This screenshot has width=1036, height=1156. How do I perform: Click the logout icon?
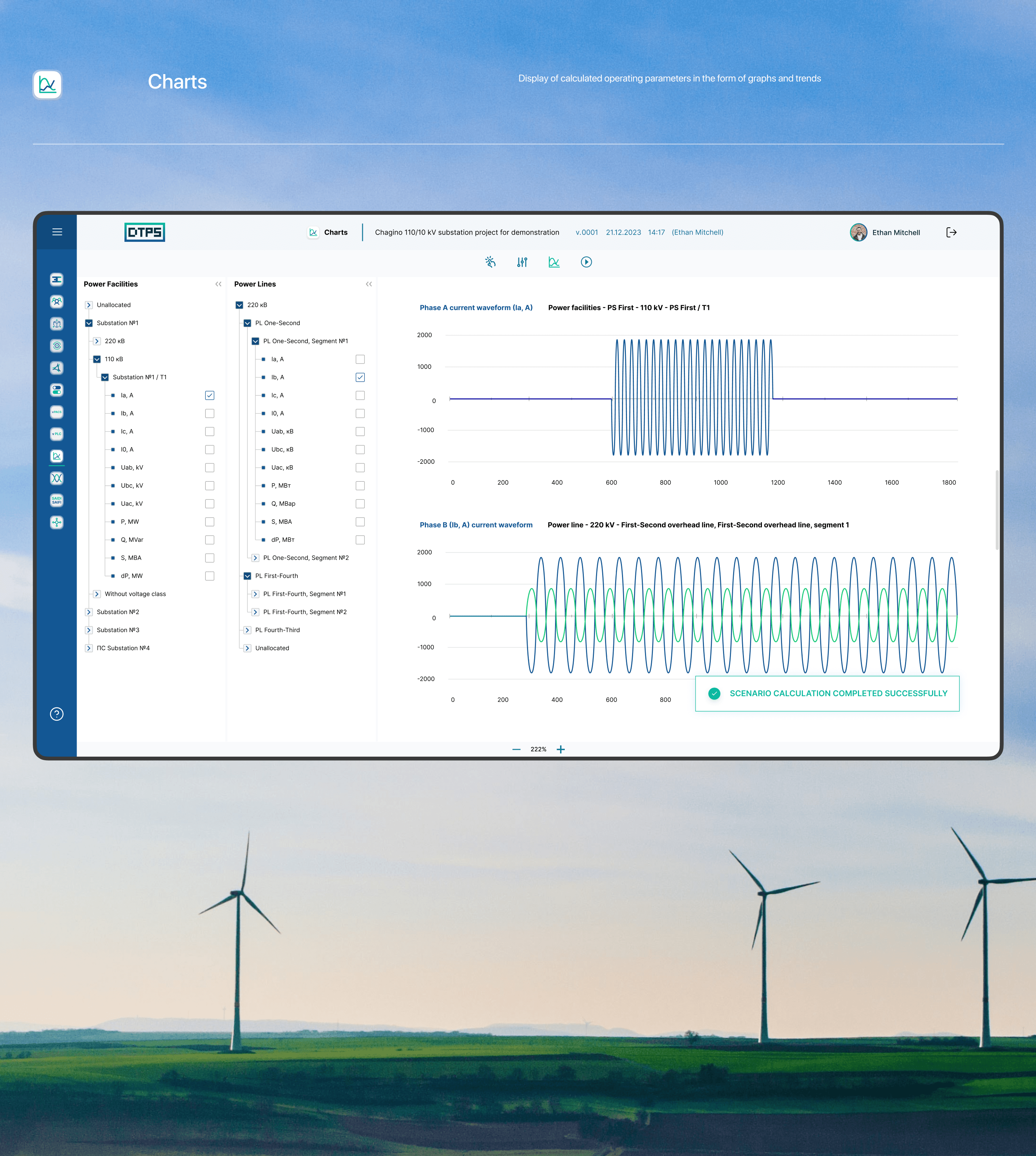click(x=951, y=232)
